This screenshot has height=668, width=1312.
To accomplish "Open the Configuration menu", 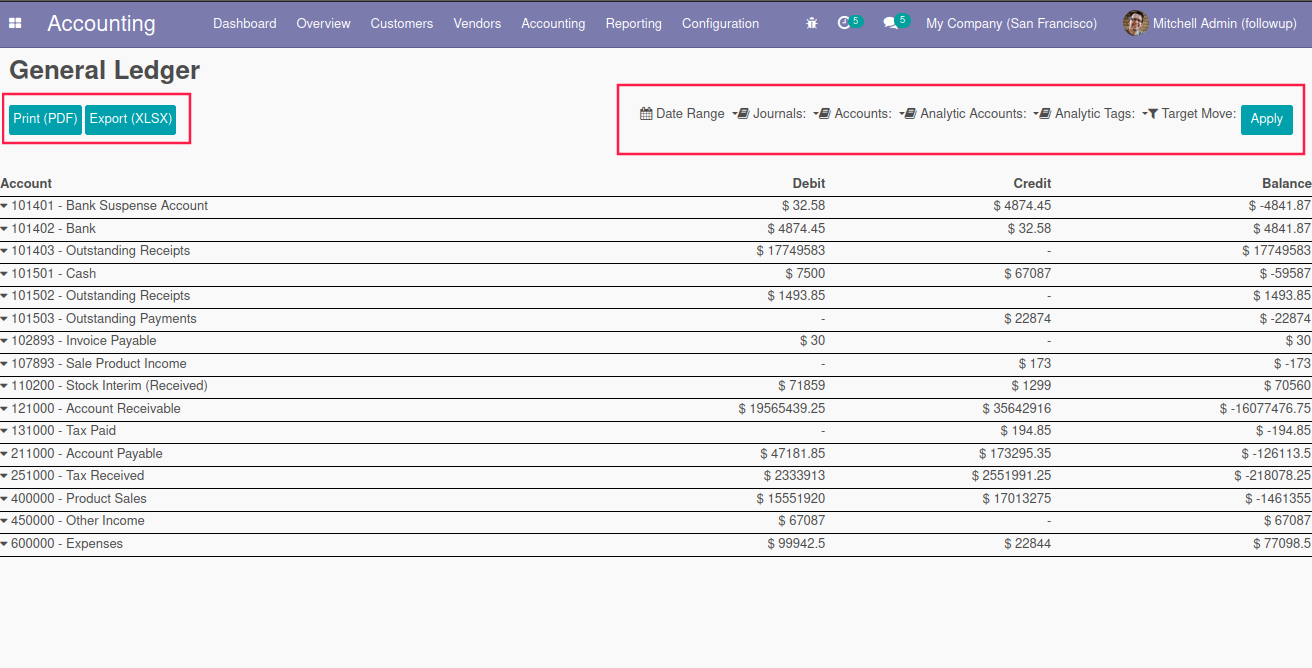I will (x=720, y=23).
